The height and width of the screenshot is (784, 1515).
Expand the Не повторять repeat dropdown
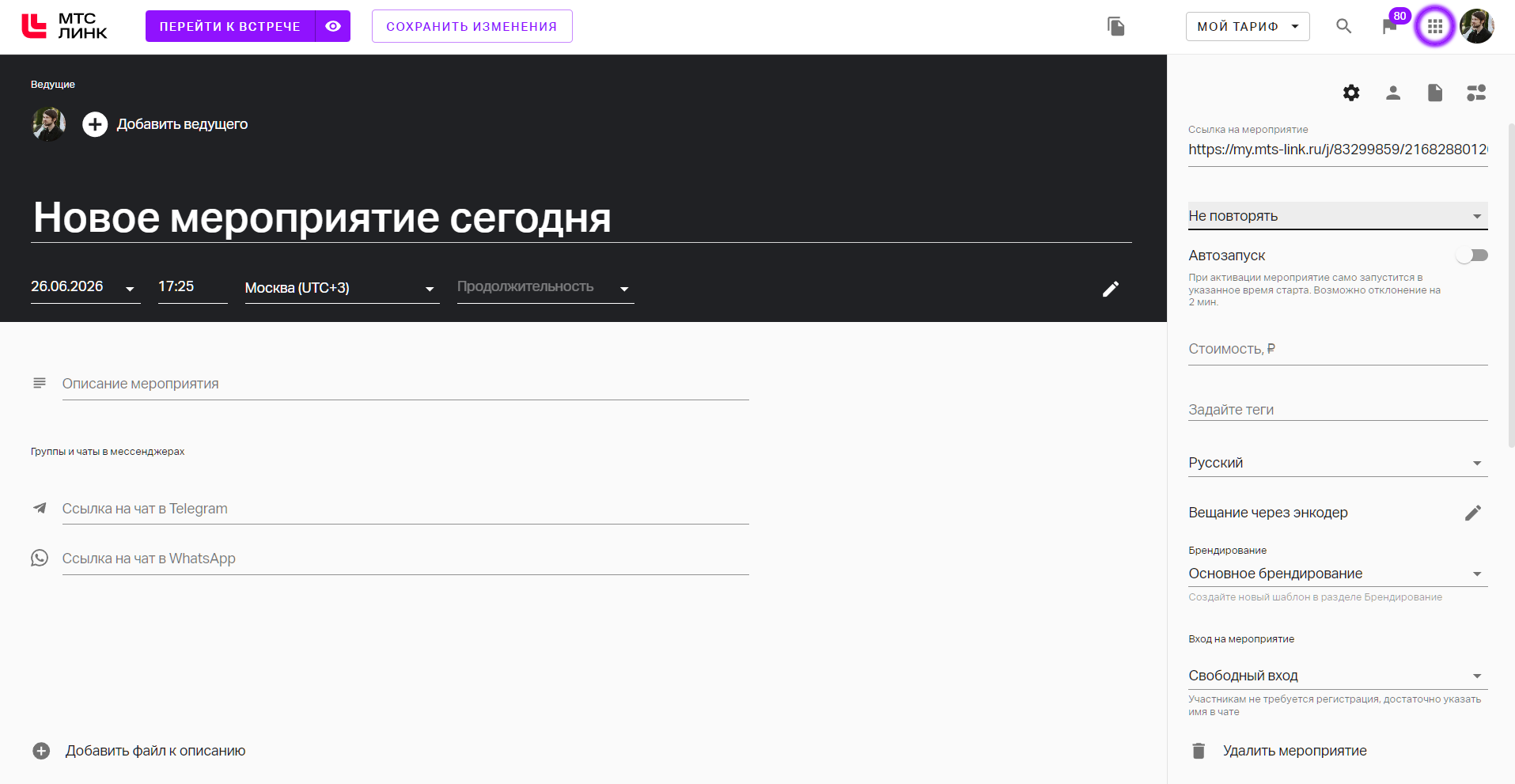point(1338,216)
